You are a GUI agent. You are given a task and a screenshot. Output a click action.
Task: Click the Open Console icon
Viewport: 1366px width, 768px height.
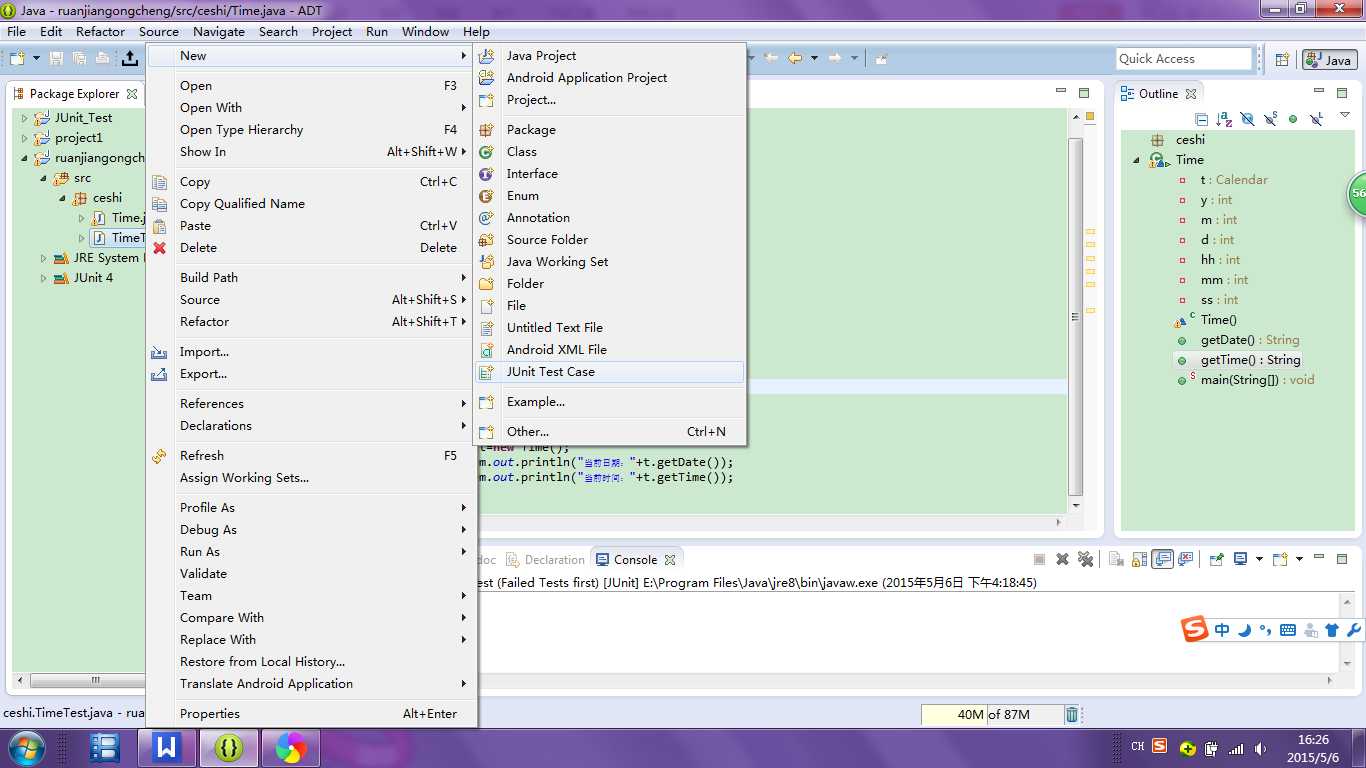1280,559
